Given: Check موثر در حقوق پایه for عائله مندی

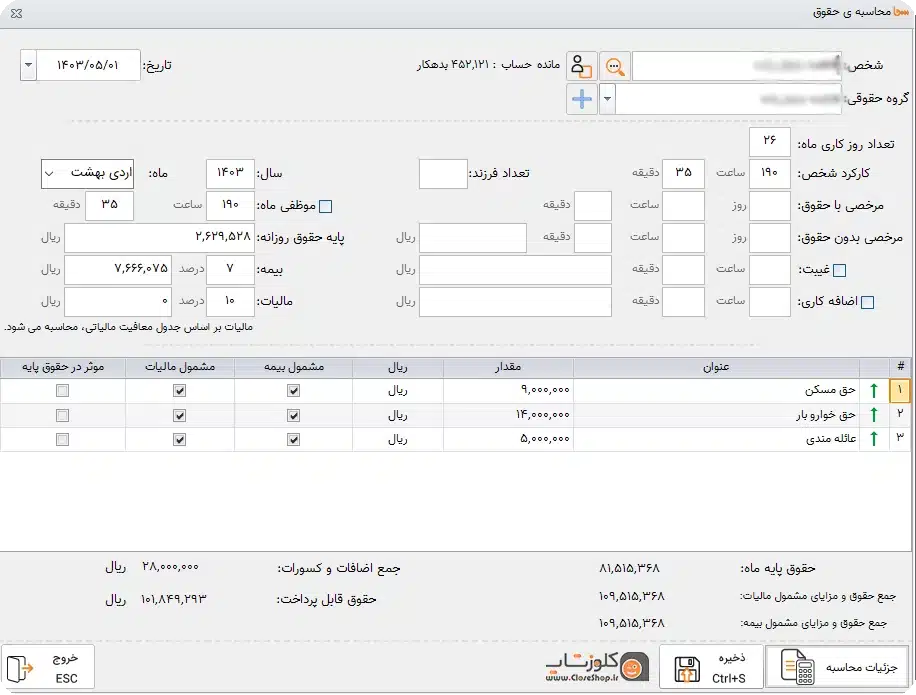Looking at the screenshot, I should [63, 439].
